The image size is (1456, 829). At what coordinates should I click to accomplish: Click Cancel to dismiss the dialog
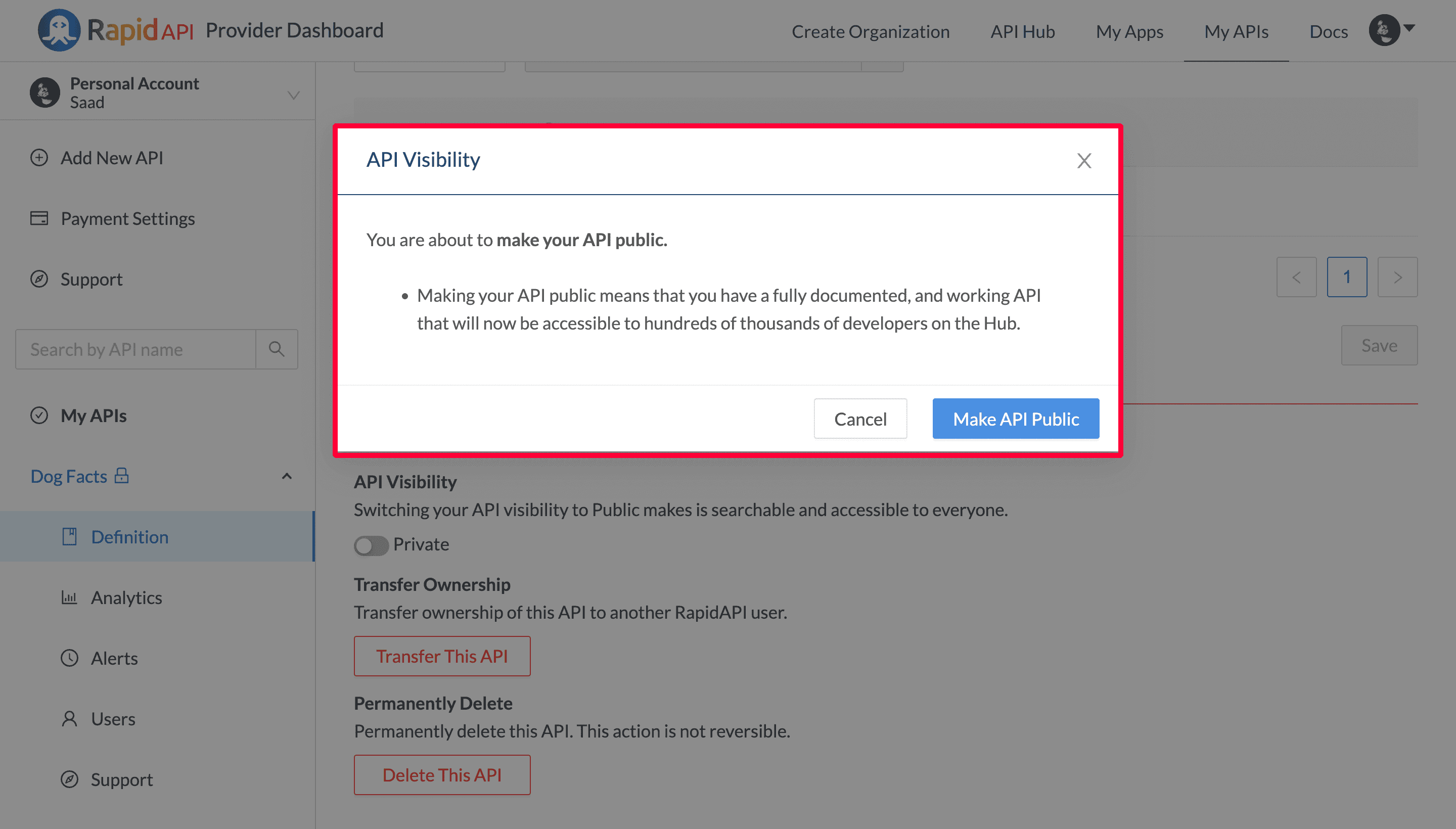click(x=861, y=418)
